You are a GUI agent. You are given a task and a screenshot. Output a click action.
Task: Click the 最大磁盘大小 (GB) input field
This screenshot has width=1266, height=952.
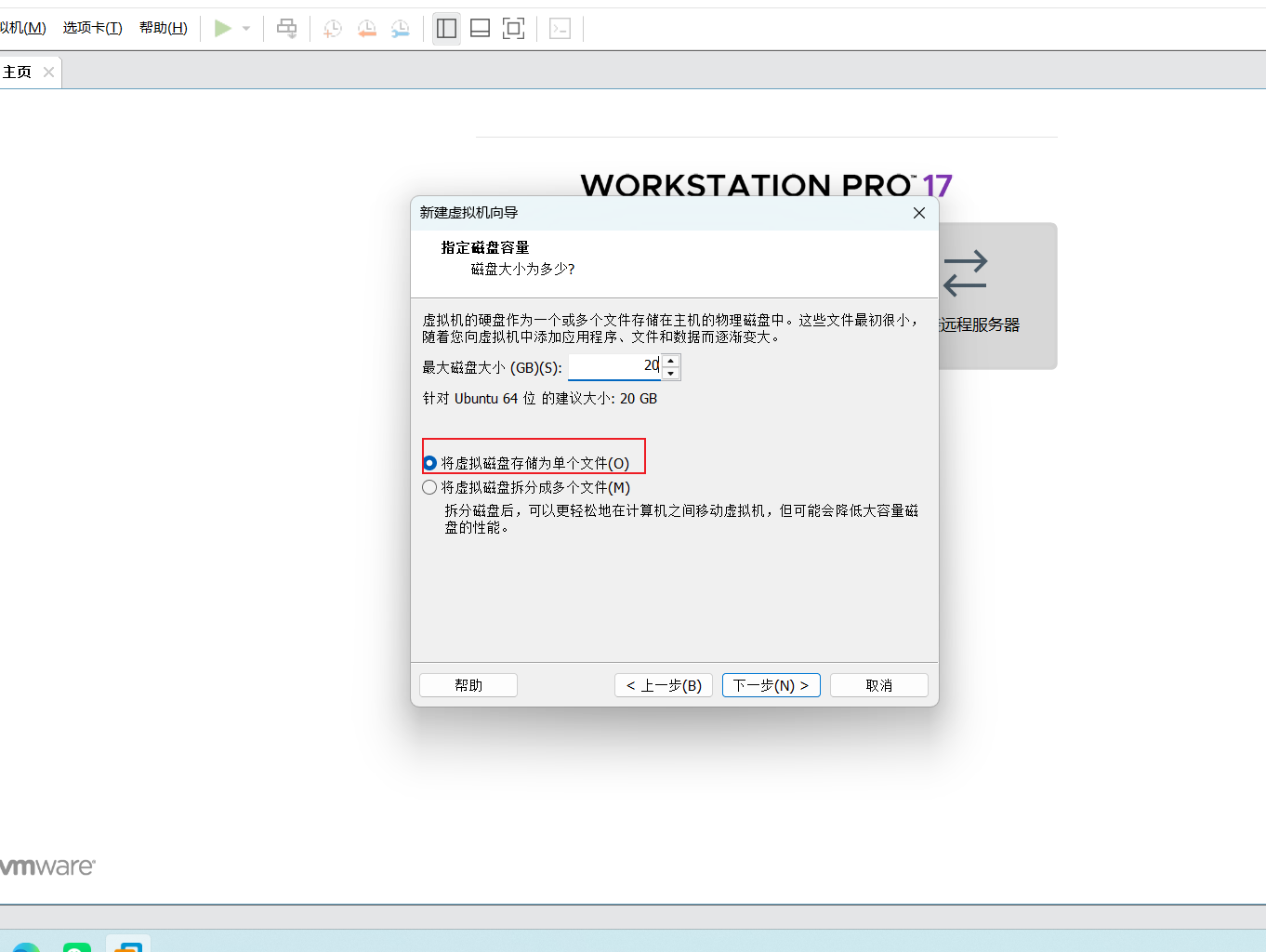pos(614,366)
